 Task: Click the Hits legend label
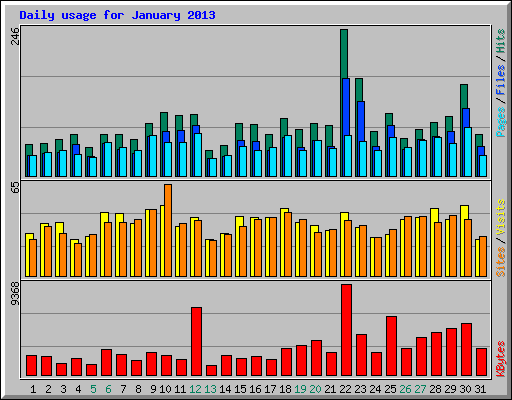500,41
